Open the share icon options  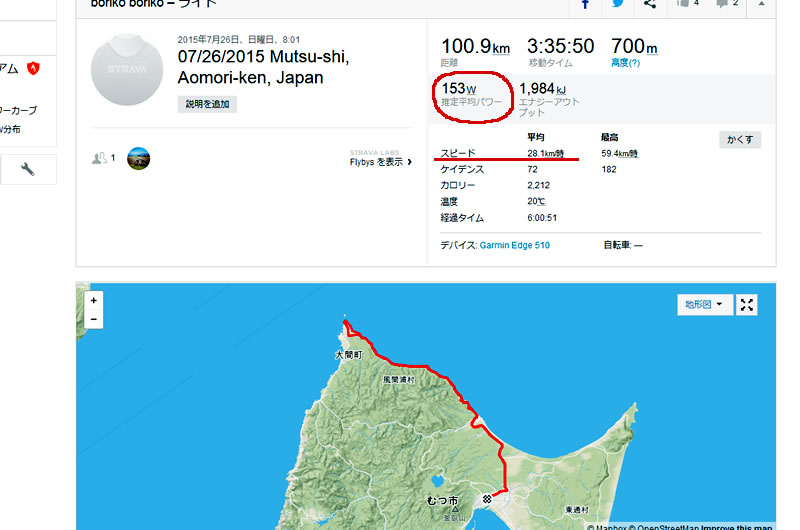point(649,4)
